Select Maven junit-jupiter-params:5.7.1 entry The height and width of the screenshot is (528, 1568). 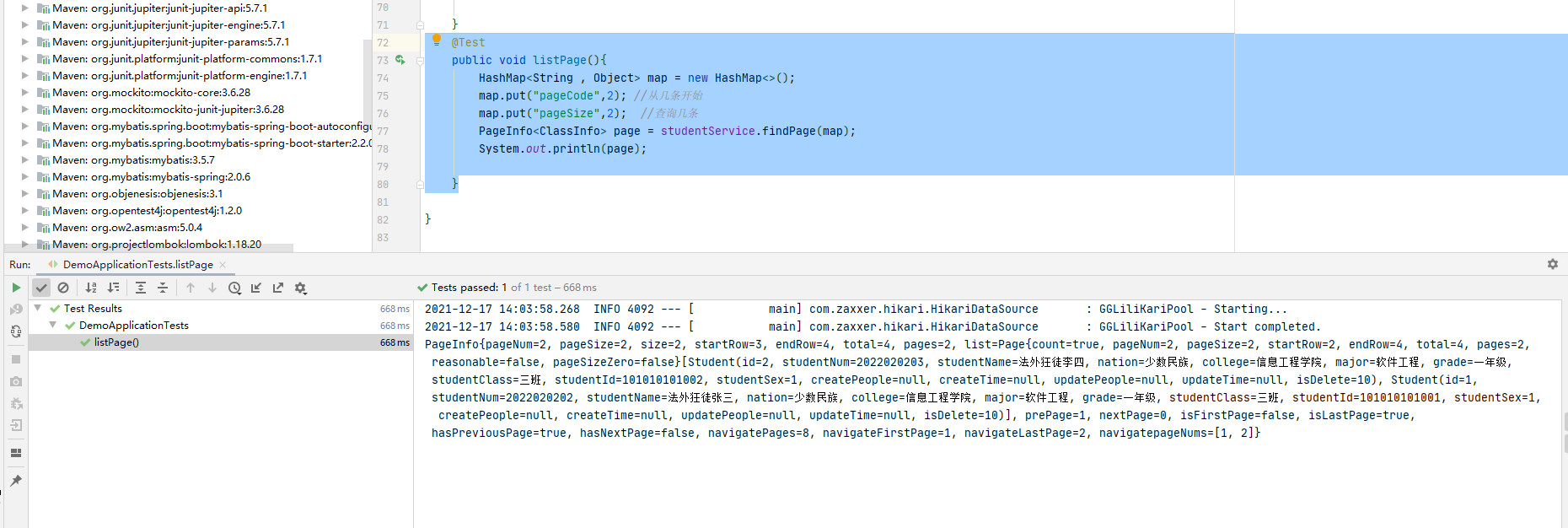coord(170,41)
